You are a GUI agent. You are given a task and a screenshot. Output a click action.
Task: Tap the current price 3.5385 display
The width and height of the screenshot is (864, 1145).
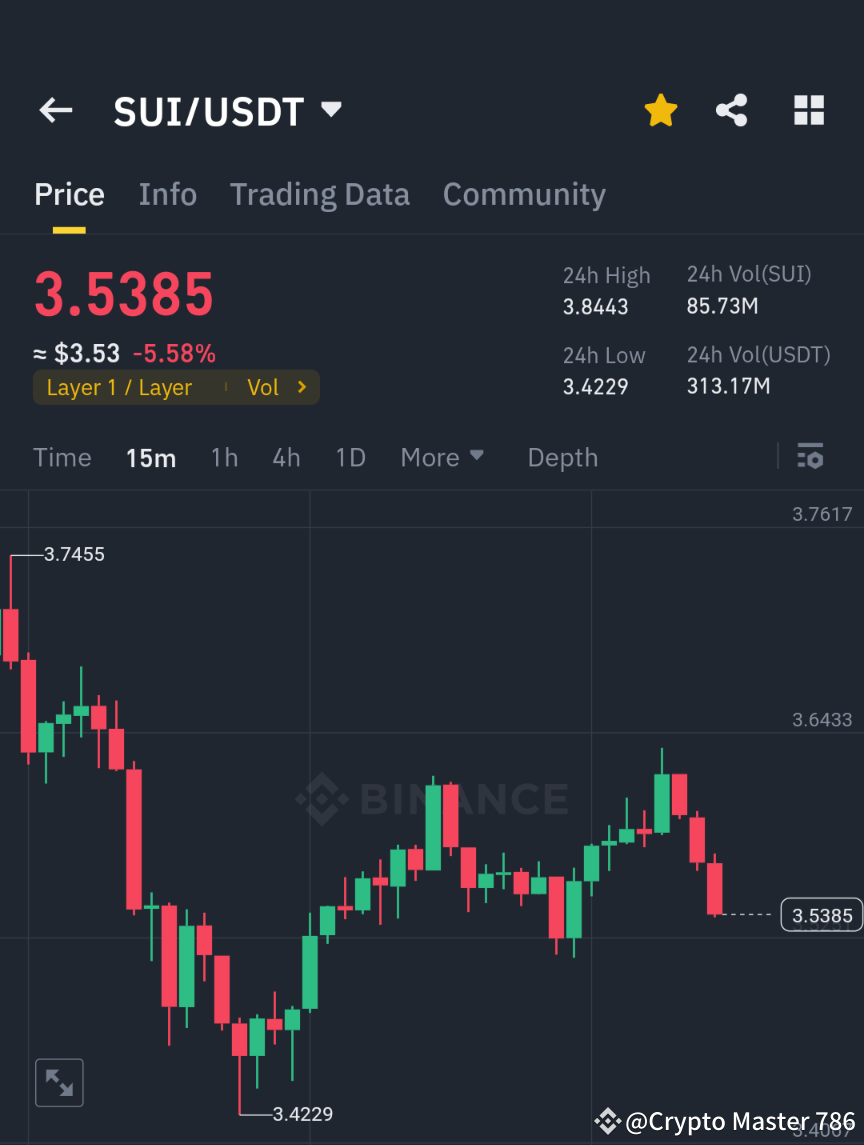pyautogui.click(x=122, y=294)
